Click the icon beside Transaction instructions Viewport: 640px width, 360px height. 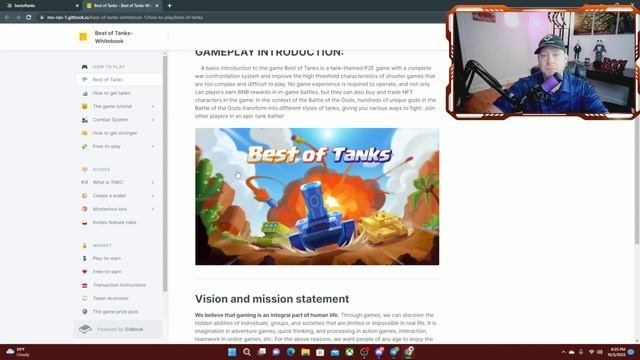click(84, 285)
